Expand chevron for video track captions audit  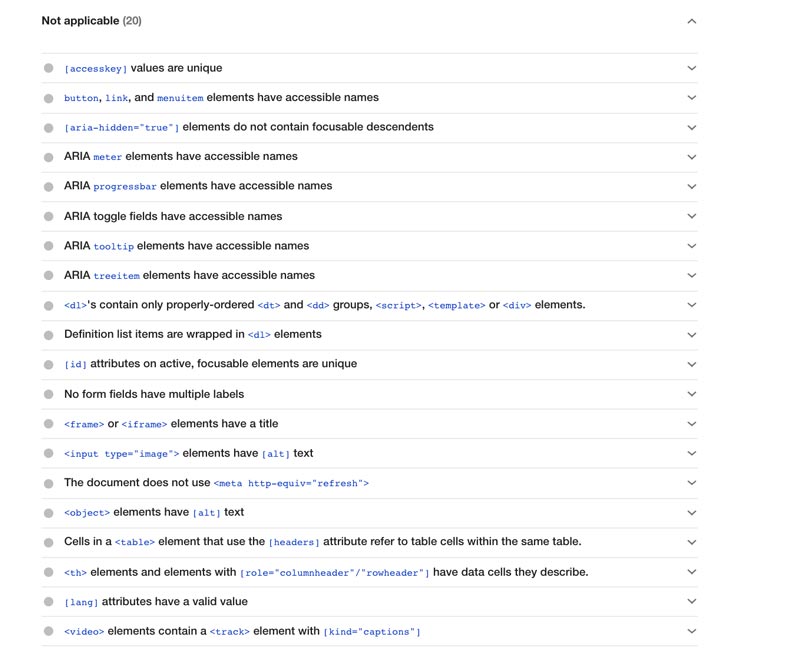tap(691, 631)
